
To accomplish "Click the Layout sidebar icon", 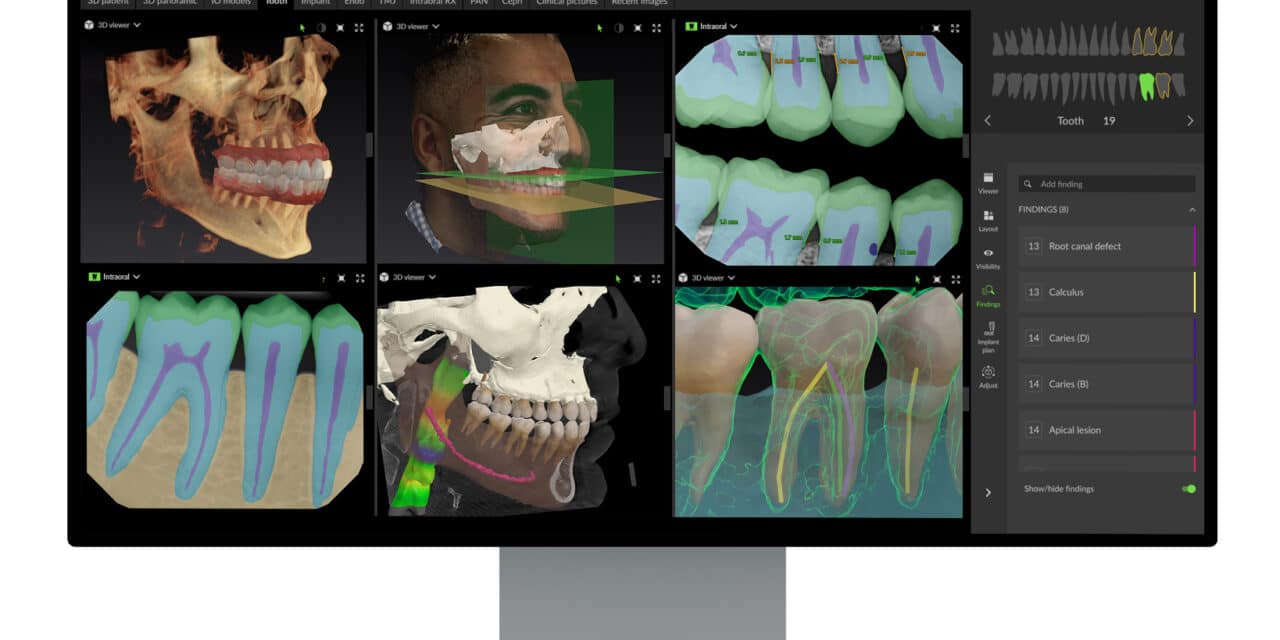I will point(988,220).
